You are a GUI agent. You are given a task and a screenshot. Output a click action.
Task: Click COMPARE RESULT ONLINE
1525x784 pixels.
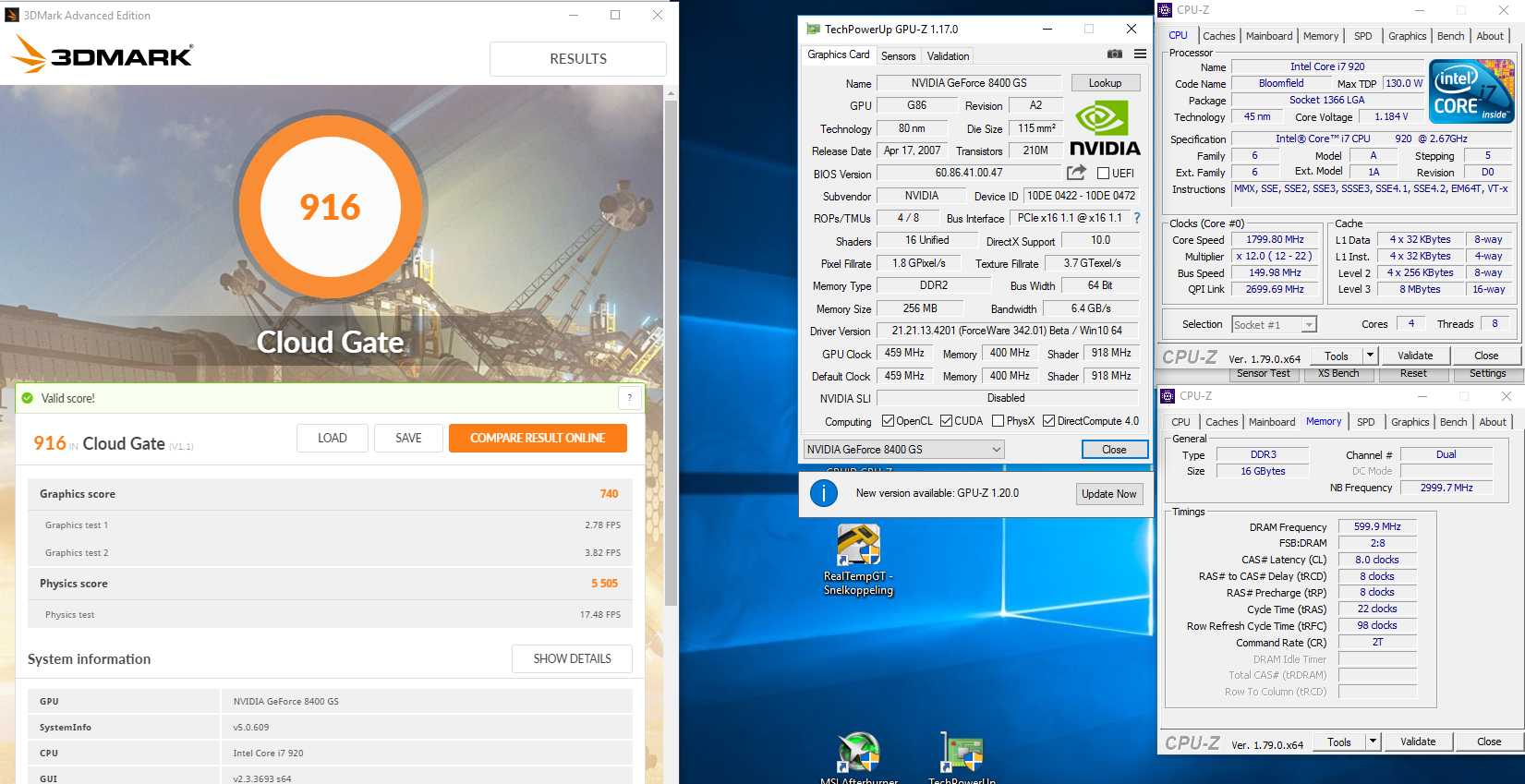pyautogui.click(x=538, y=438)
